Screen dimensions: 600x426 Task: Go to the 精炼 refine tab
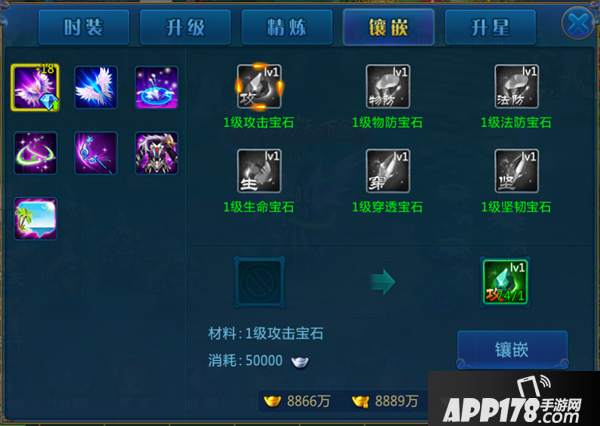pos(287,28)
